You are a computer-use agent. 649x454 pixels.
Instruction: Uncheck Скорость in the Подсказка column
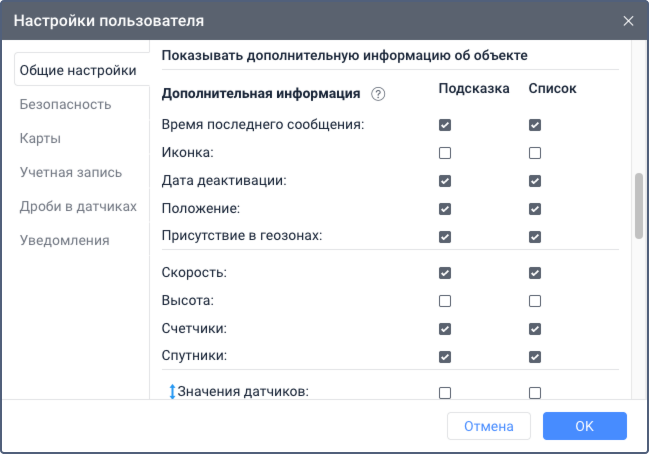pos(445,273)
